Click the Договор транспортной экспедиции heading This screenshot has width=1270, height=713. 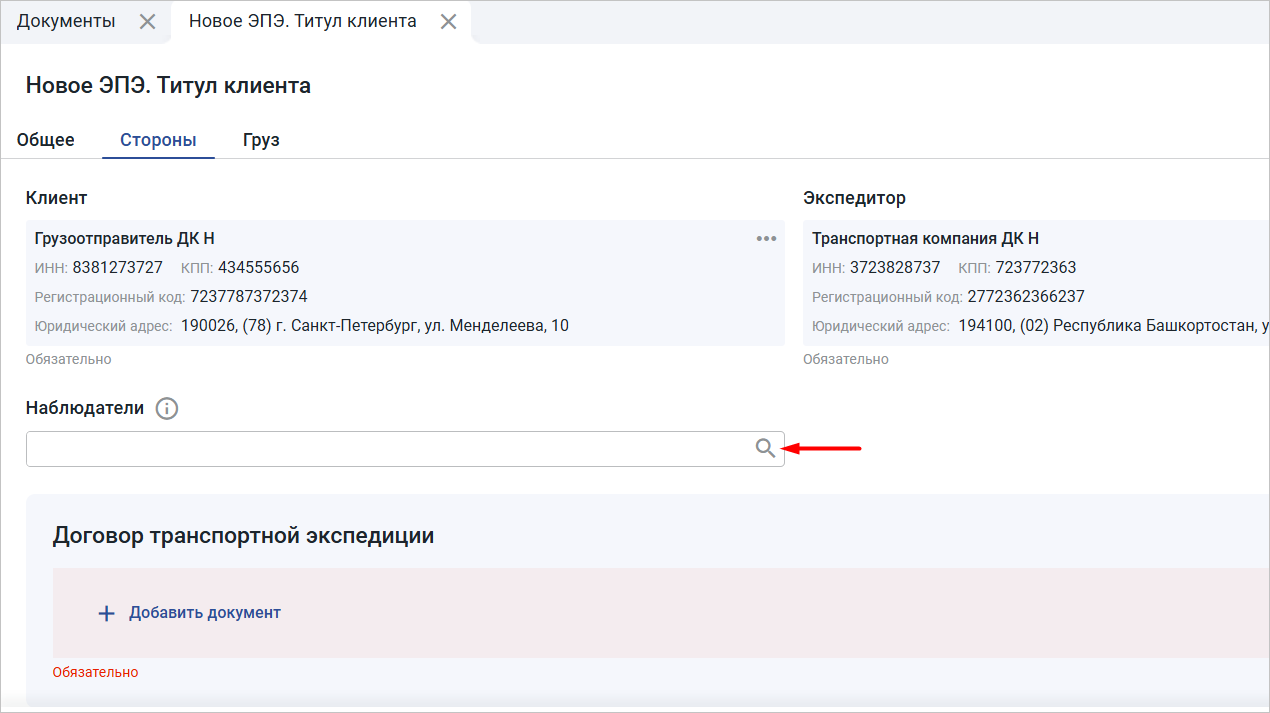click(x=243, y=536)
